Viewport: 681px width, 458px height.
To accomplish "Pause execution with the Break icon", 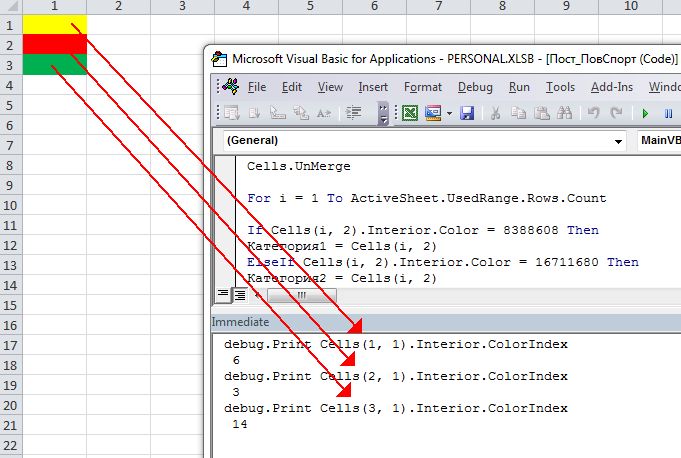I will tap(668, 114).
